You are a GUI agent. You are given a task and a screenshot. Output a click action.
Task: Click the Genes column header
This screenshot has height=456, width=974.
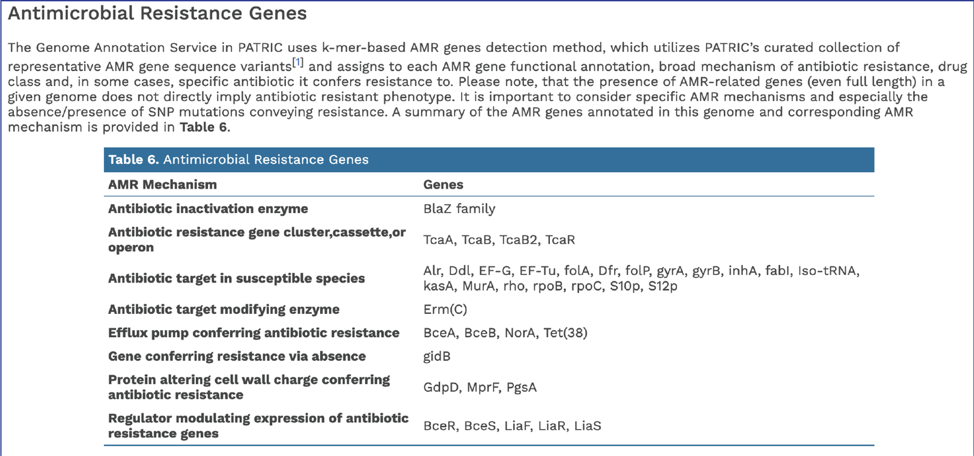pyautogui.click(x=443, y=185)
